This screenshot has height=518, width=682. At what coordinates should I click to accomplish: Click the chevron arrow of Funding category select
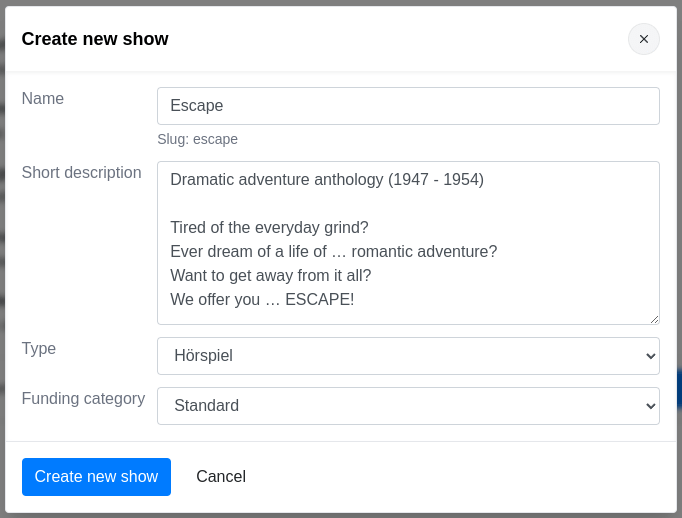point(650,406)
